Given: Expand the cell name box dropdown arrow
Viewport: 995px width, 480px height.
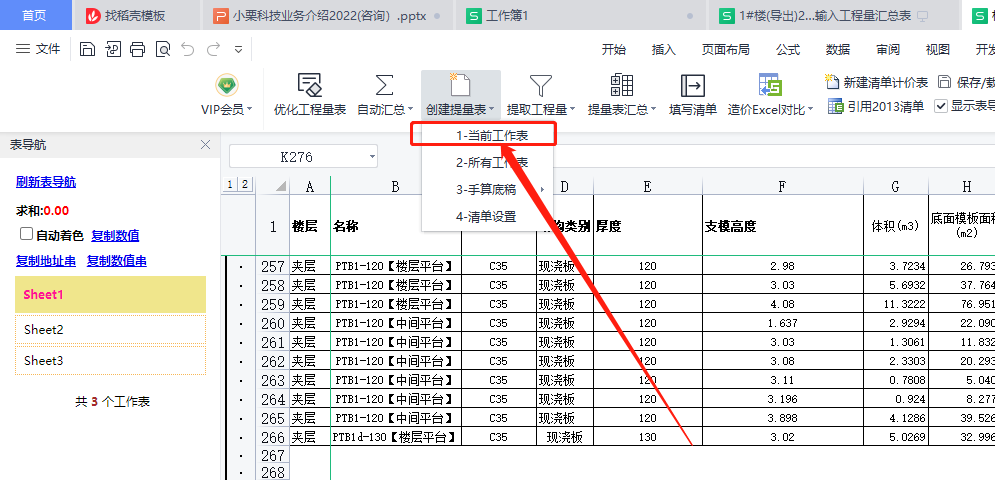Looking at the screenshot, I should point(372,156).
